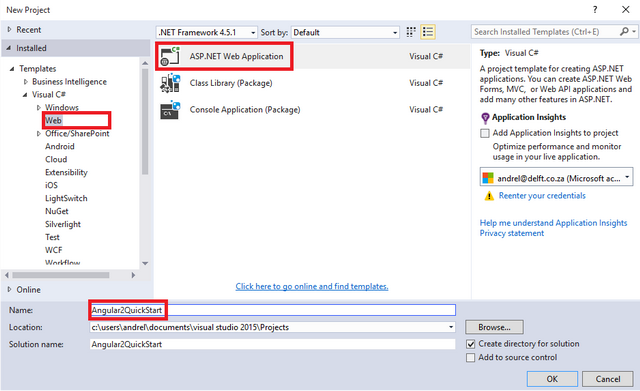
Task: Click the OK button
Action: pos(552,379)
